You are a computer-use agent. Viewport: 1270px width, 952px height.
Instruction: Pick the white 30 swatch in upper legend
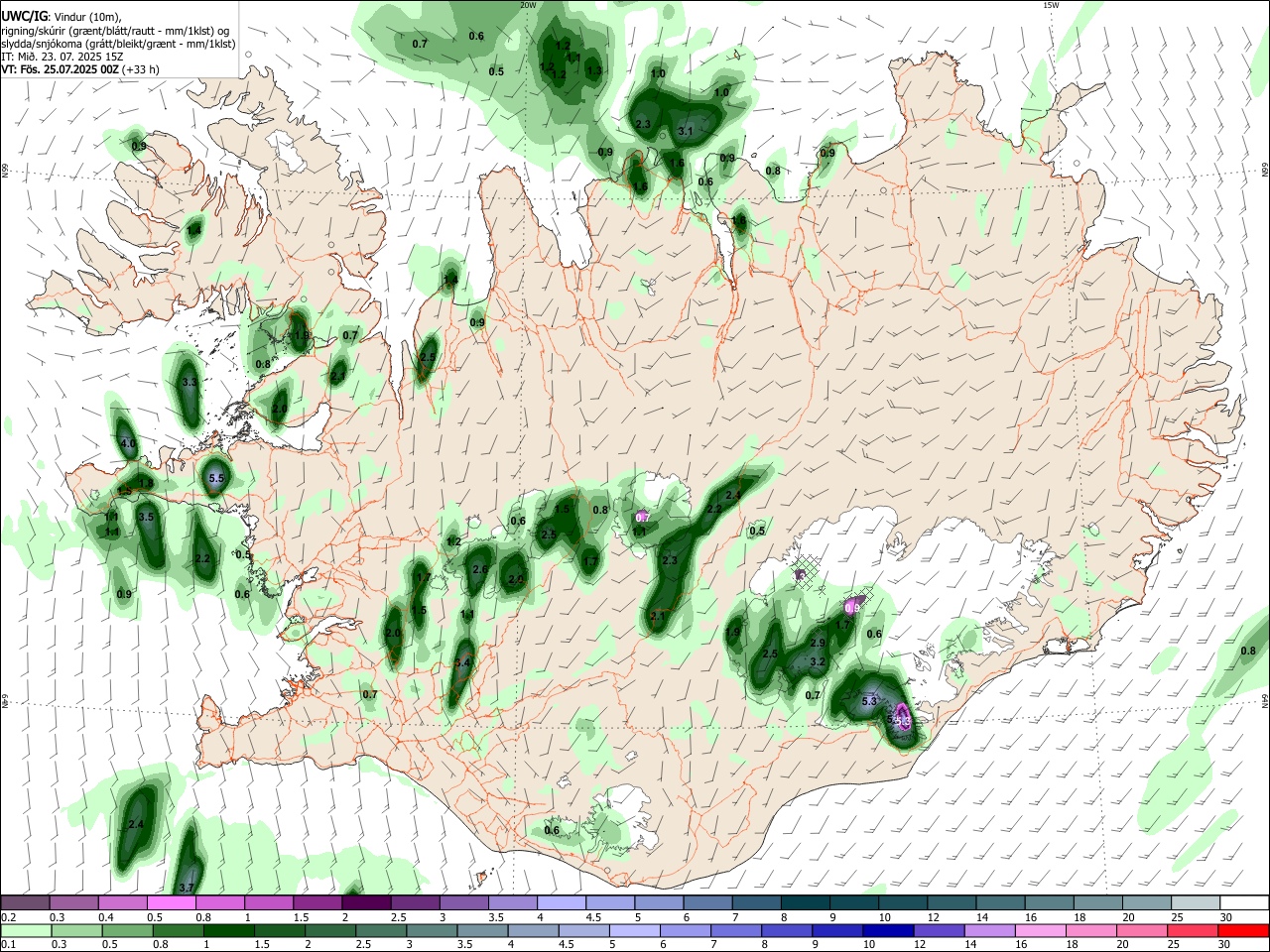tap(1245, 903)
